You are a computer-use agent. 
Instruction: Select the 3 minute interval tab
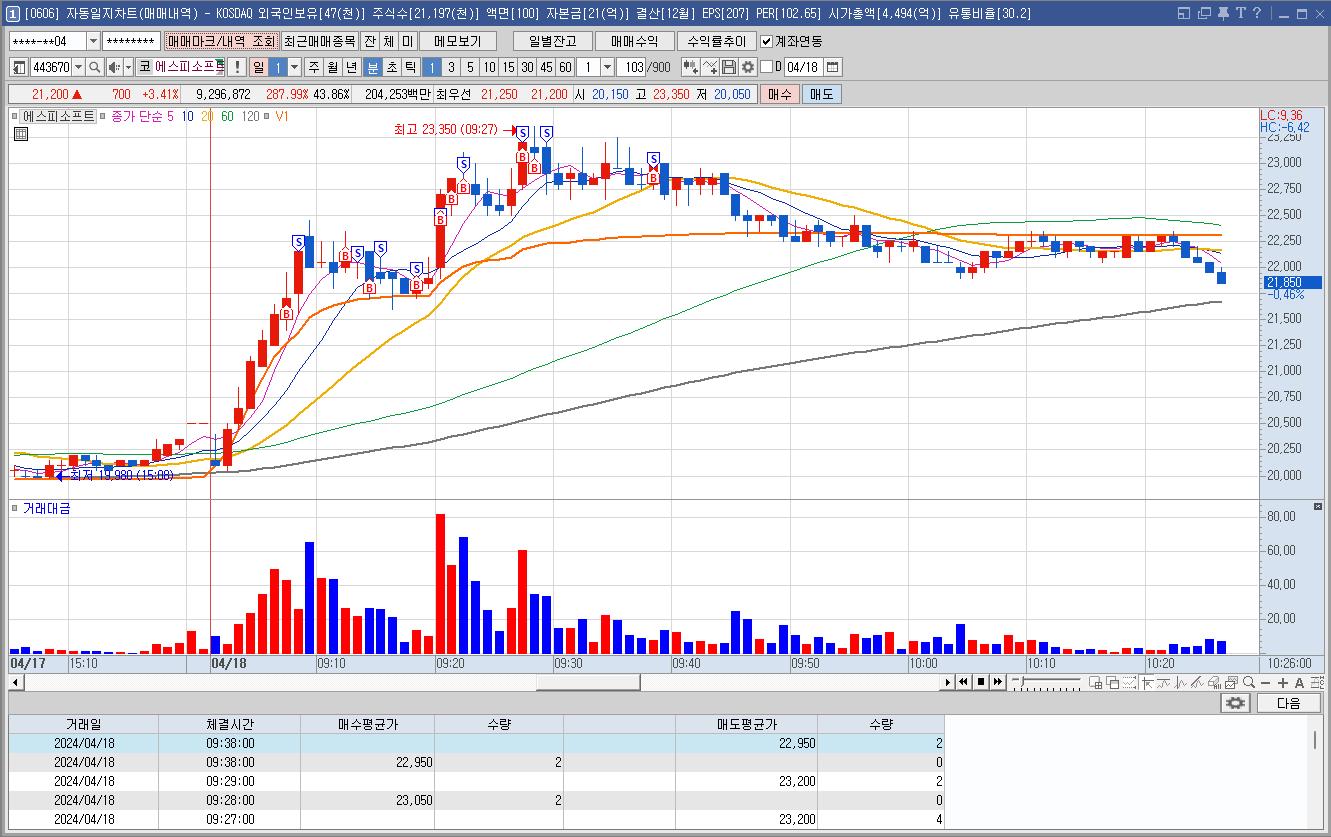(x=451, y=67)
